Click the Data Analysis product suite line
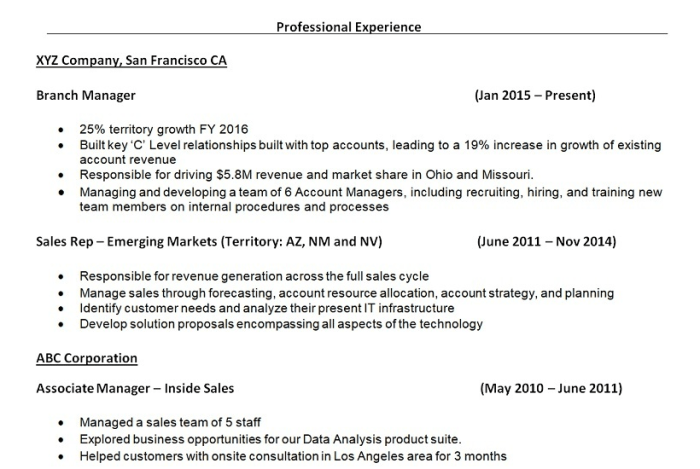Viewport: 700px width, 469px height. point(270,439)
